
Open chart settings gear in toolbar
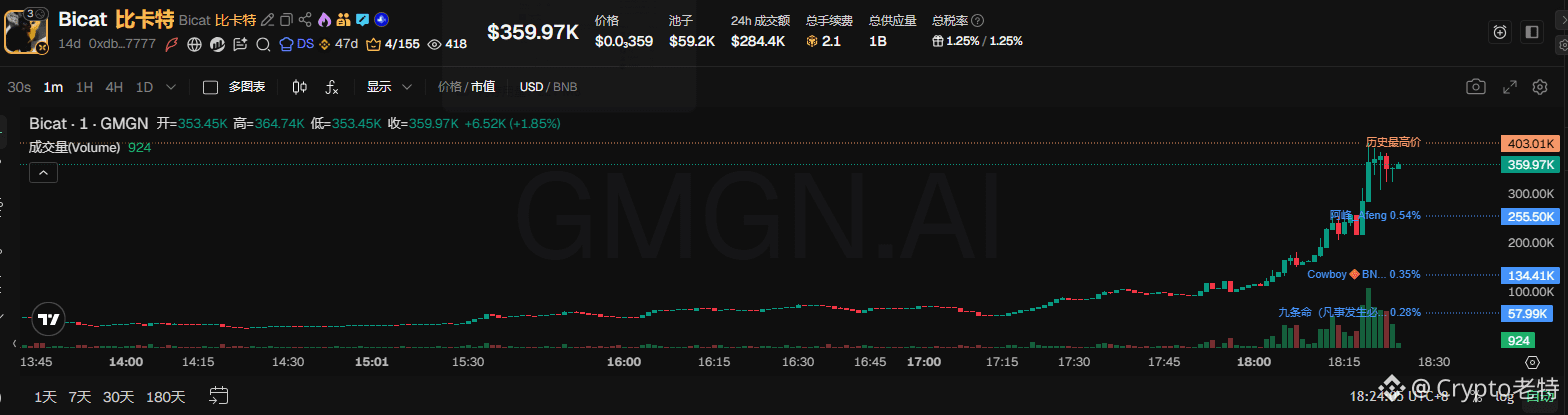[1540, 87]
